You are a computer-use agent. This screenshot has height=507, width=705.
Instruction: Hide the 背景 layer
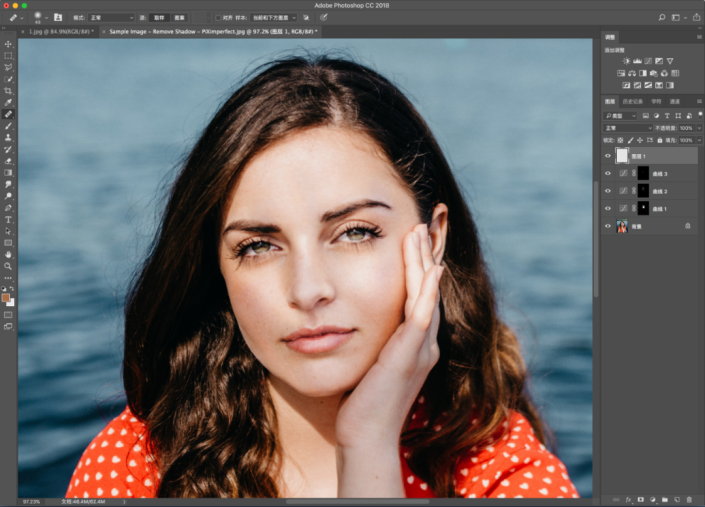click(x=608, y=226)
